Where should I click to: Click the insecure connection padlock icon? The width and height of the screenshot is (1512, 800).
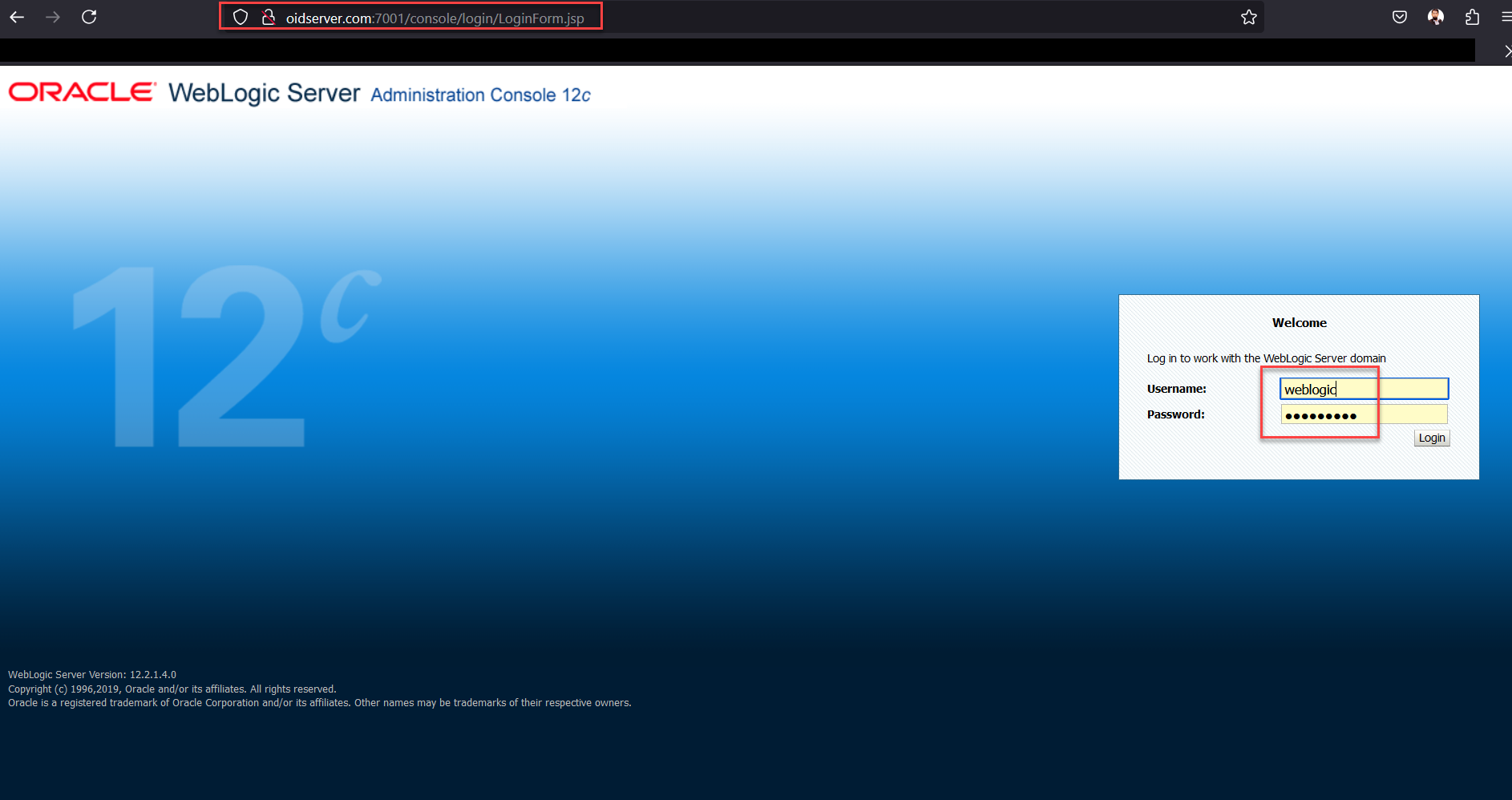269,17
